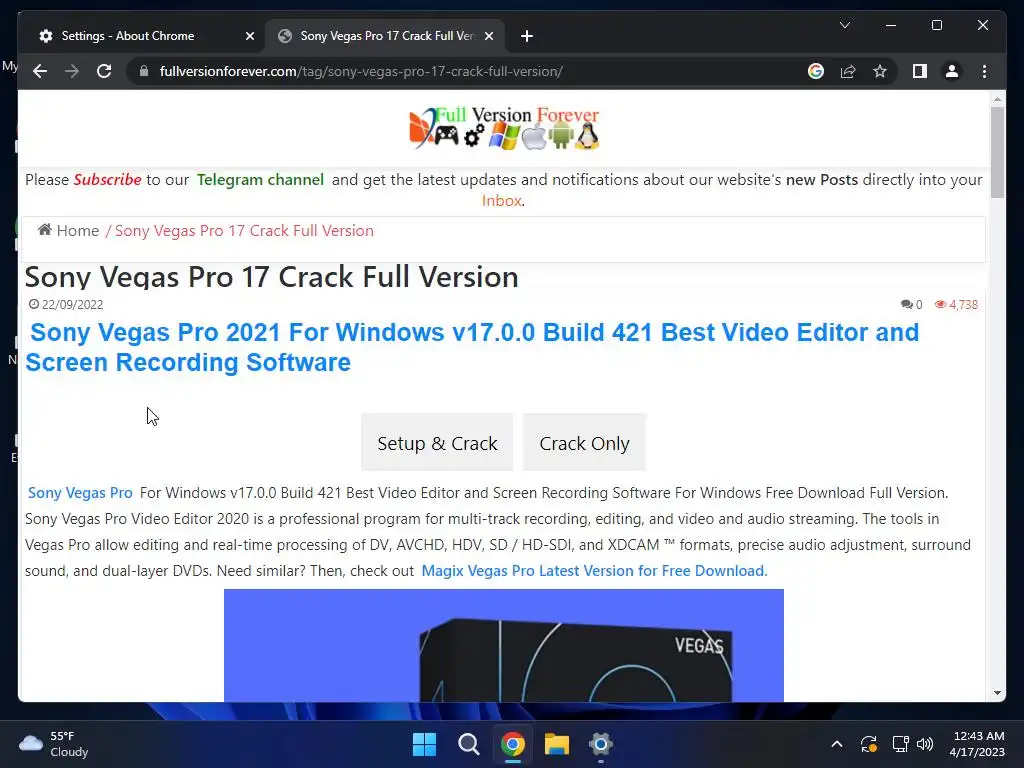
Task: Close the Sony Vegas Pro tab
Action: [x=488, y=36]
